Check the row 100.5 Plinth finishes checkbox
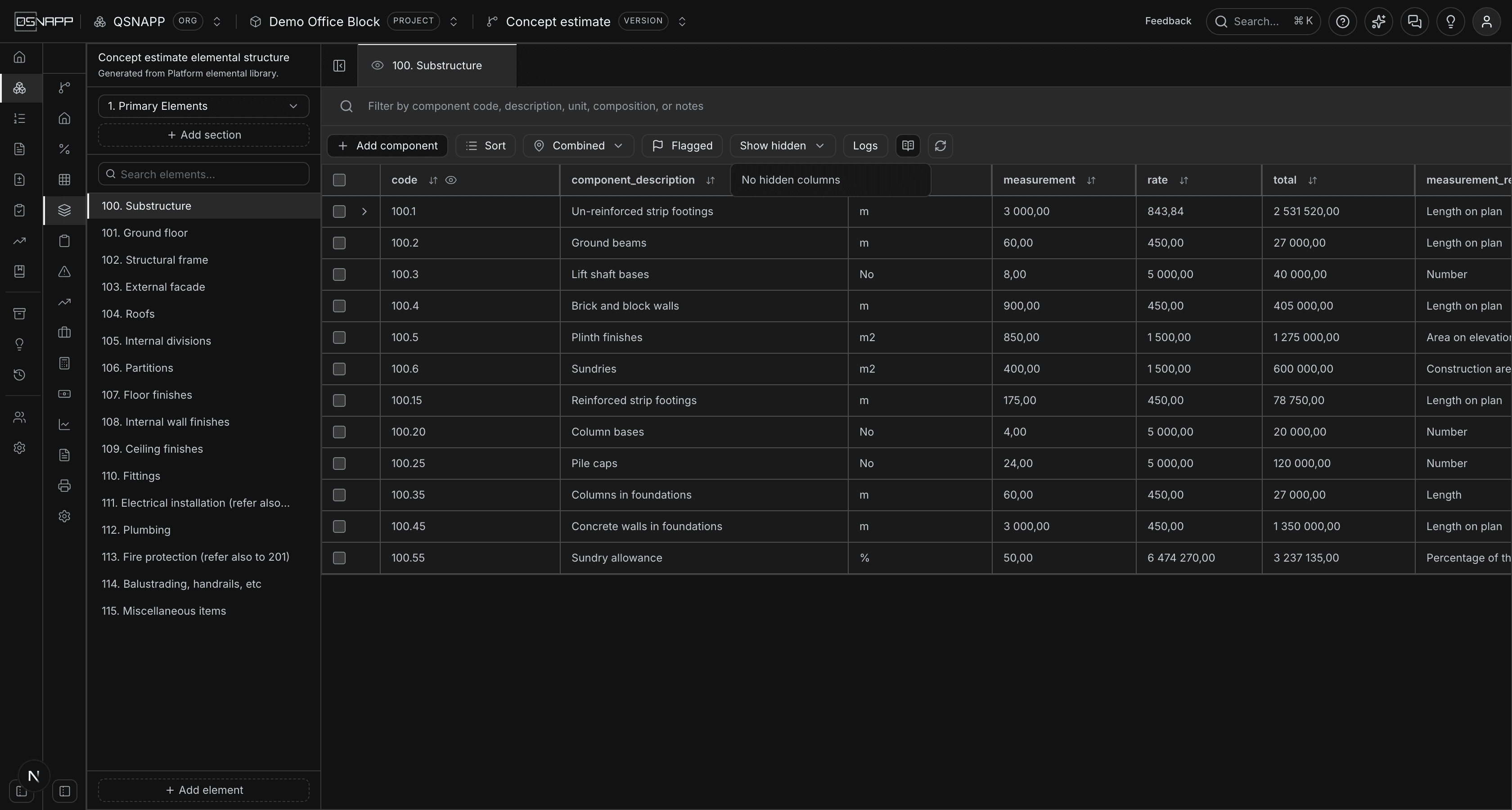Viewport: 1512px width, 810px height. (x=339, y=337)
